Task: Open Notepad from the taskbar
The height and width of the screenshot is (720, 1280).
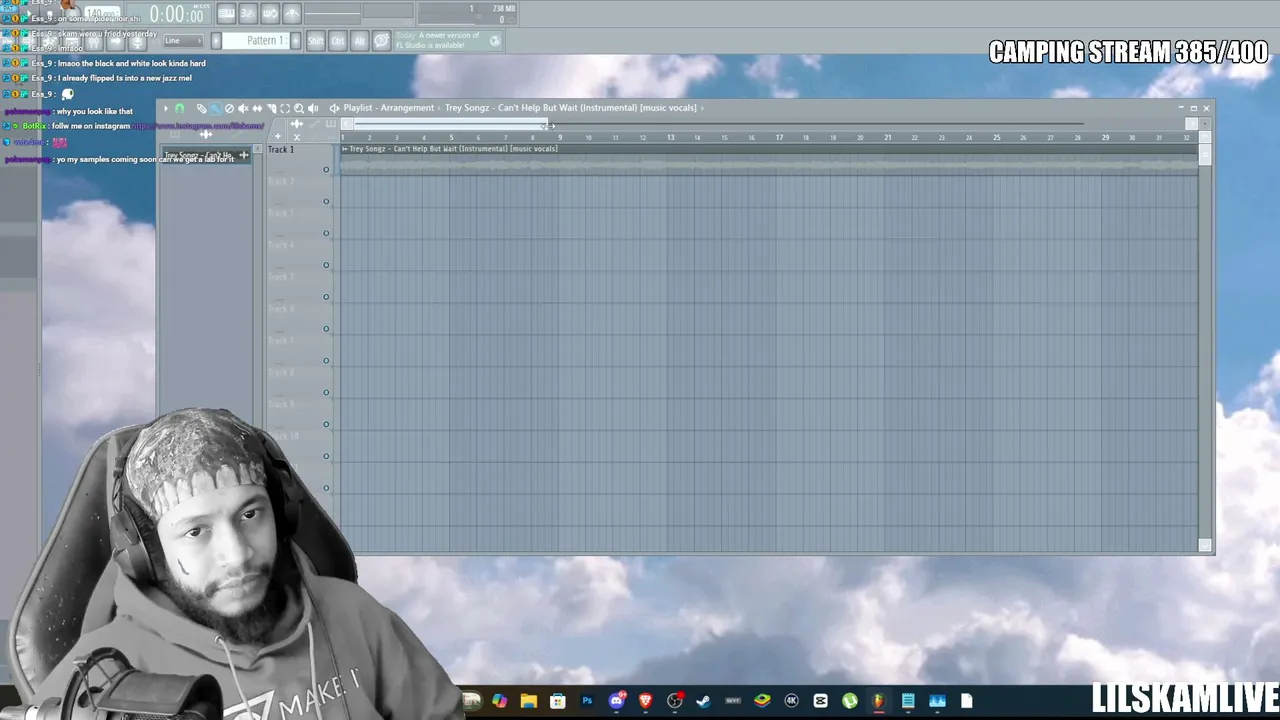Action: (908, 701)
